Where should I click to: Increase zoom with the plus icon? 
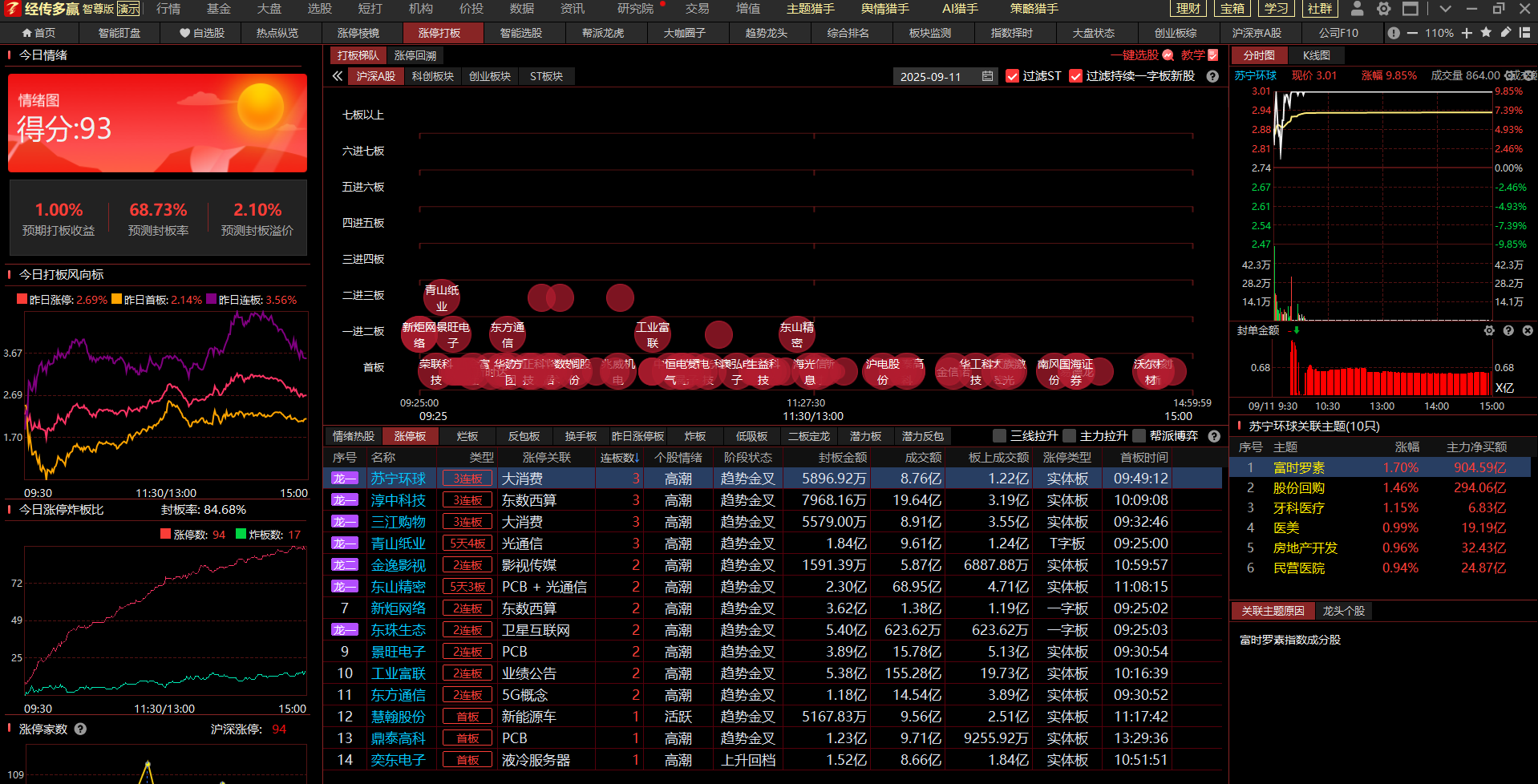[1467, 33]
